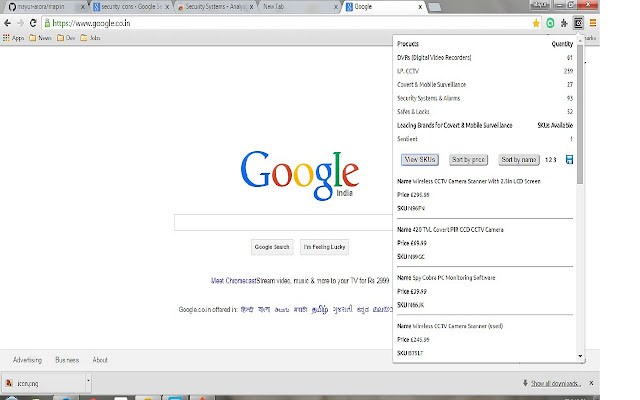Click the popup vertical scrollbar thumb
The image size is (640, 400).
(580, 114)
